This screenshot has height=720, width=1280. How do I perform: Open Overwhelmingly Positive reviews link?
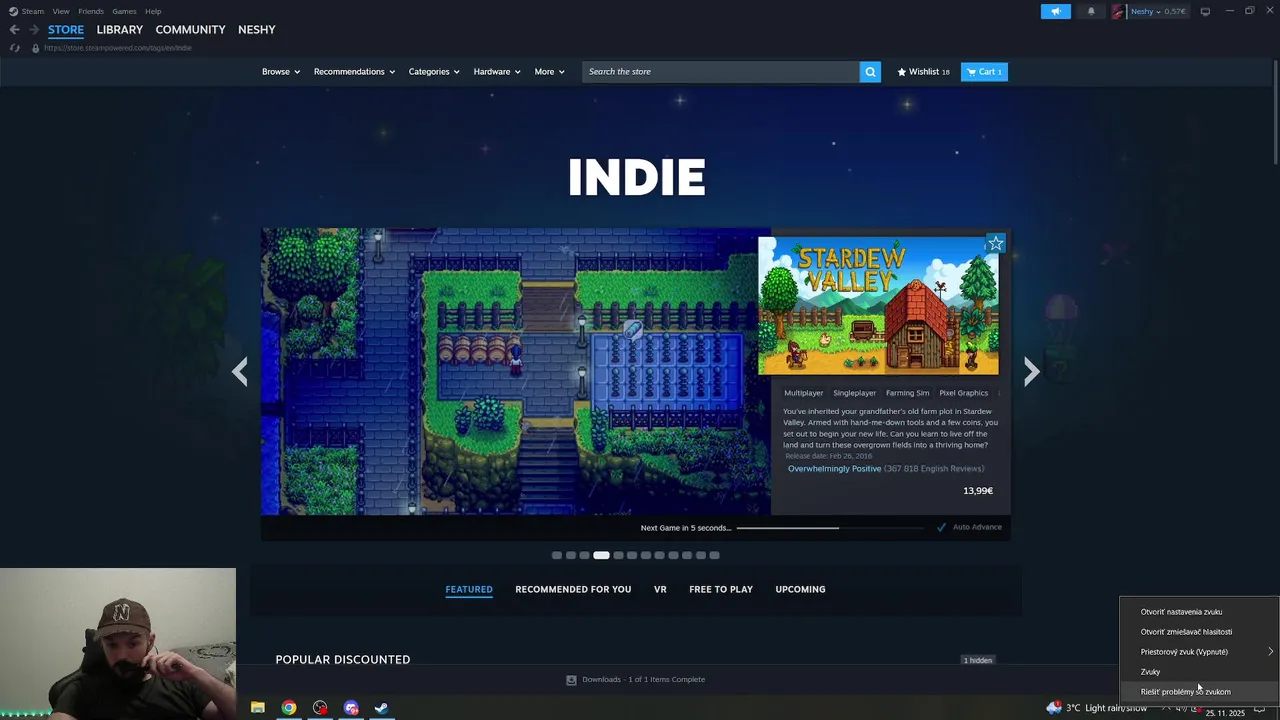[834, 469]
